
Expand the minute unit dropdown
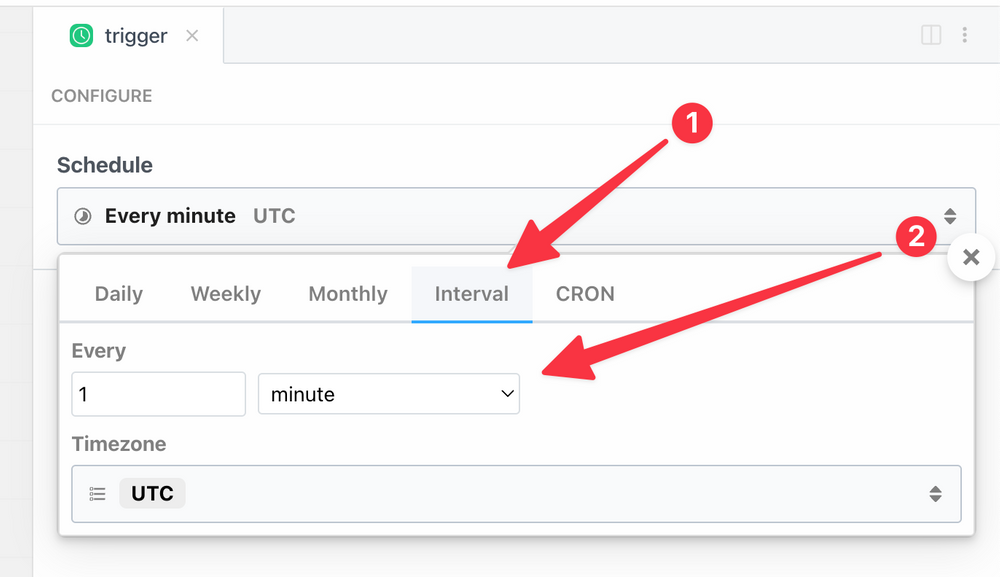tap(388, 394)
